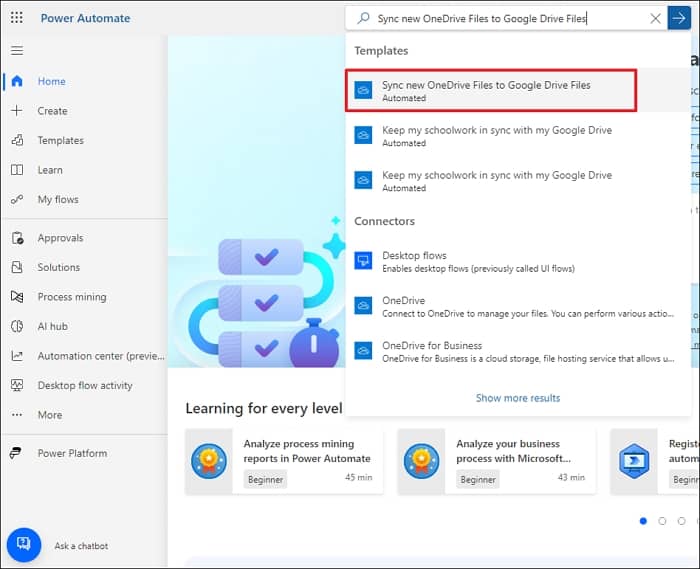Select the first carousel page dot
This screenshot has width=700, height=569.
[643, 521]
